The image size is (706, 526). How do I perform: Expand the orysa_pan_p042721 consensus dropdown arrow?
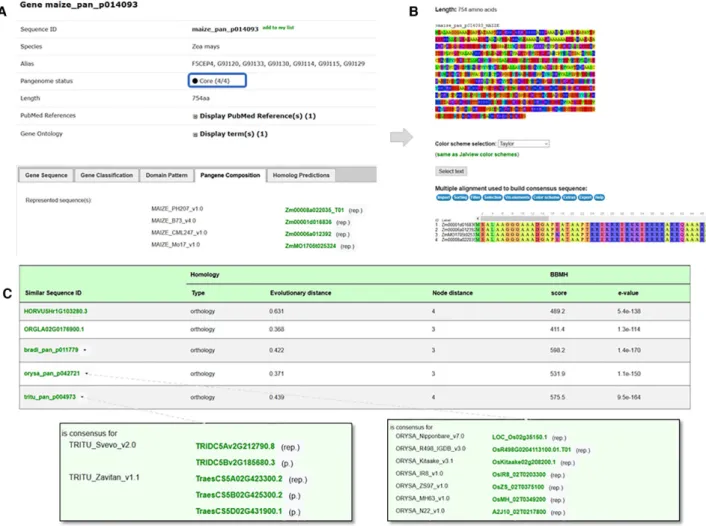86,373
